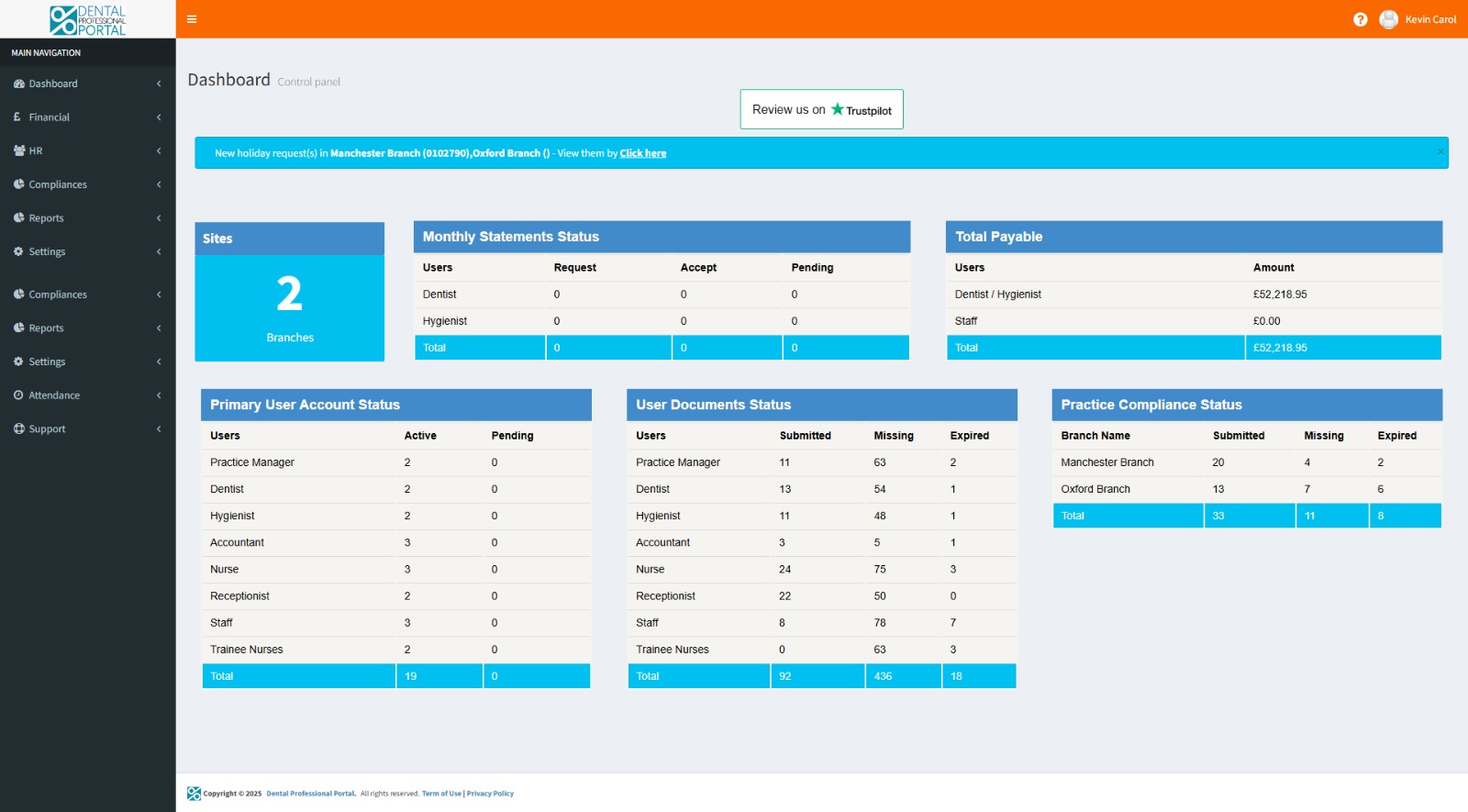This screenshot has height=812, width=1468.
Task: Click the Trustpilot star icon
Action: tap(837, 109)
